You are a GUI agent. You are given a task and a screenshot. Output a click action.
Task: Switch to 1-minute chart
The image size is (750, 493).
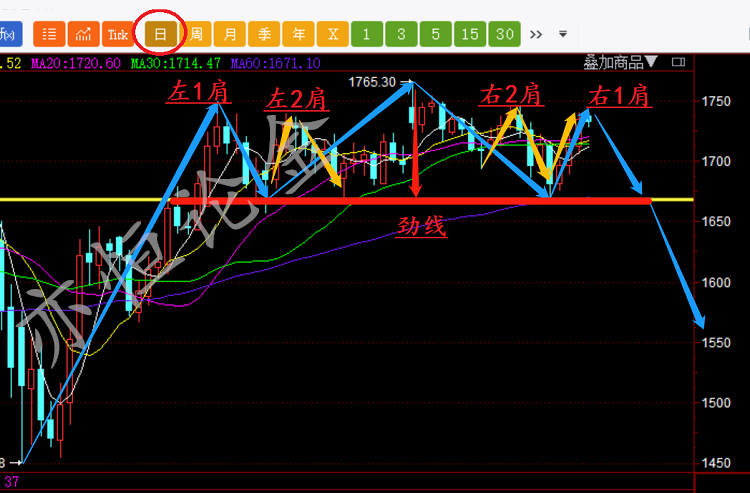pos(367,34)
